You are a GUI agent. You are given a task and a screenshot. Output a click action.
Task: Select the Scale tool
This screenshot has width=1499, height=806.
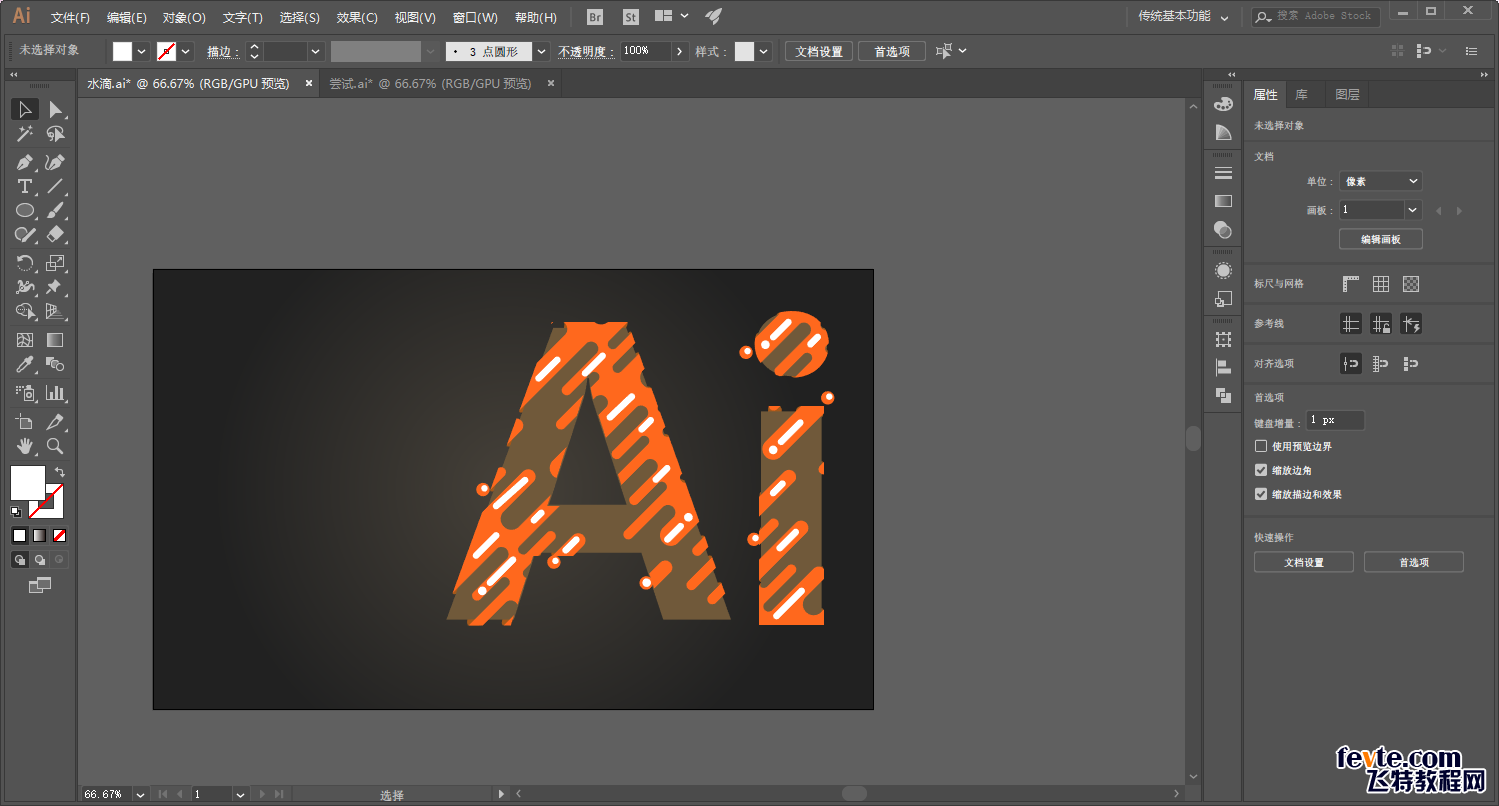55,263
